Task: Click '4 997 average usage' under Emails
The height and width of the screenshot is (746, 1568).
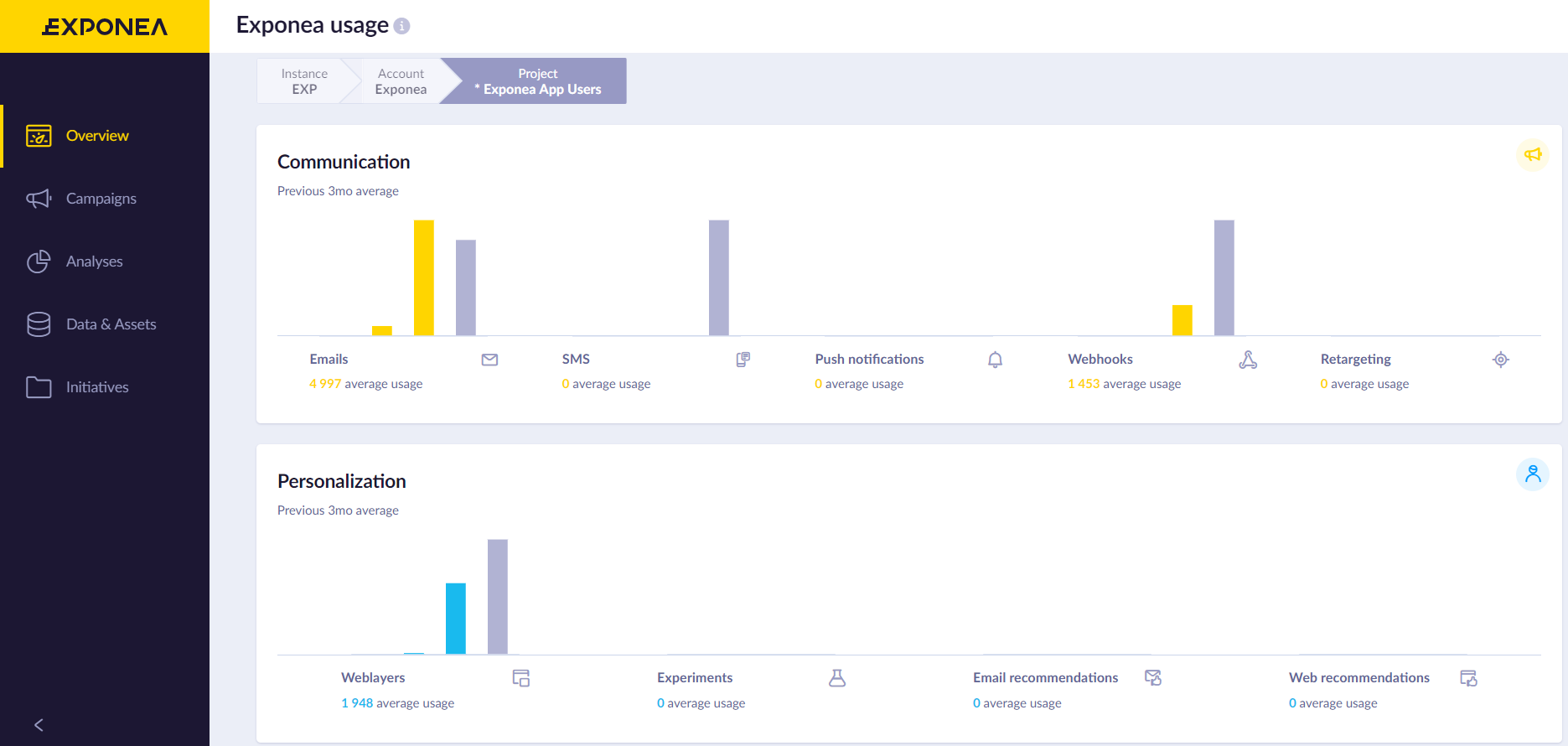Action: (365, 384)
